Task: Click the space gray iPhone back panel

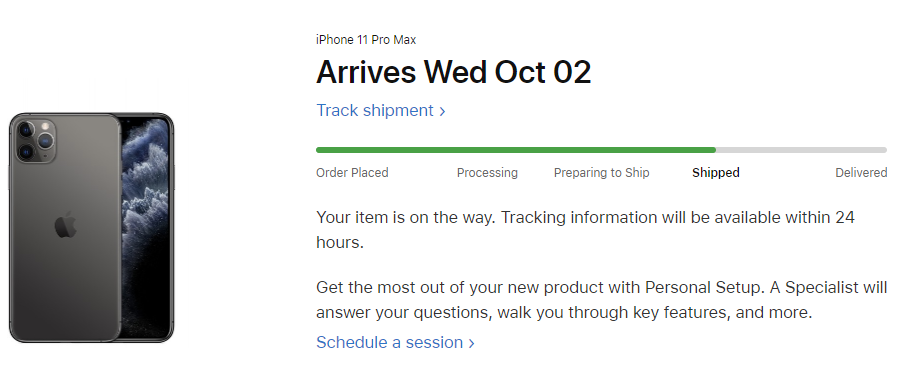Action: click(65, 228)
